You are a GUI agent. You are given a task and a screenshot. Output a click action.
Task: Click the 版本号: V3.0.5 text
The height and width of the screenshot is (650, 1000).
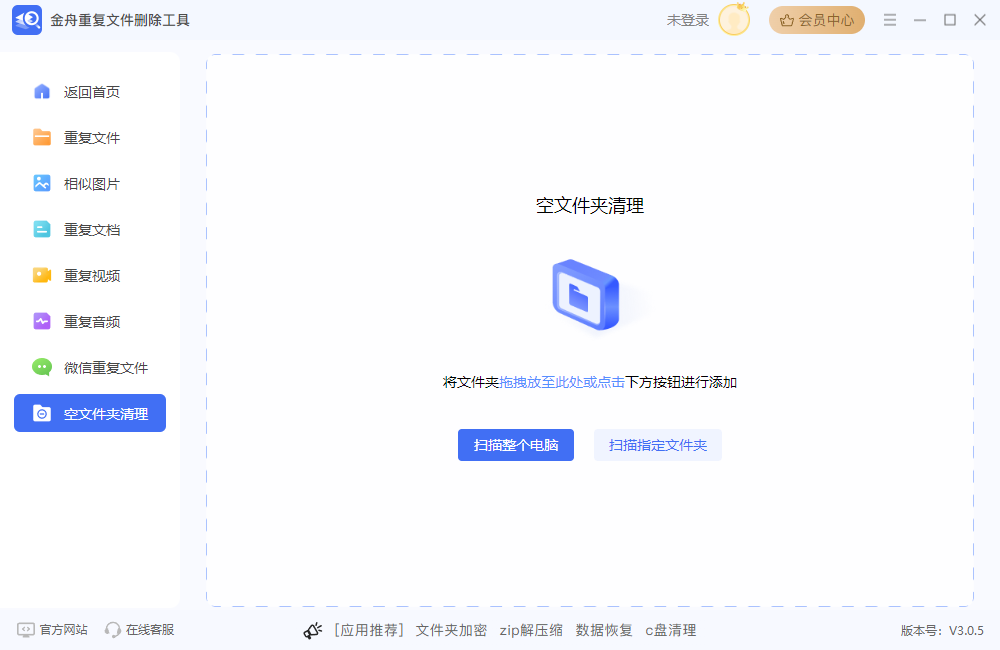(942, 630)
